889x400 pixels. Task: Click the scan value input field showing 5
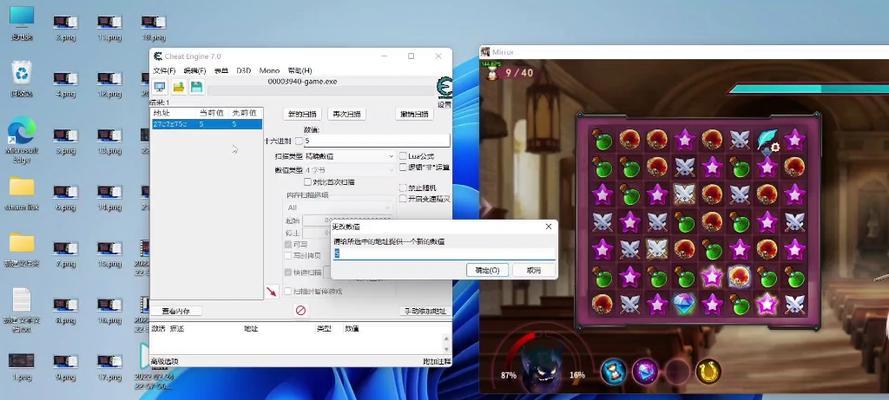376,140
